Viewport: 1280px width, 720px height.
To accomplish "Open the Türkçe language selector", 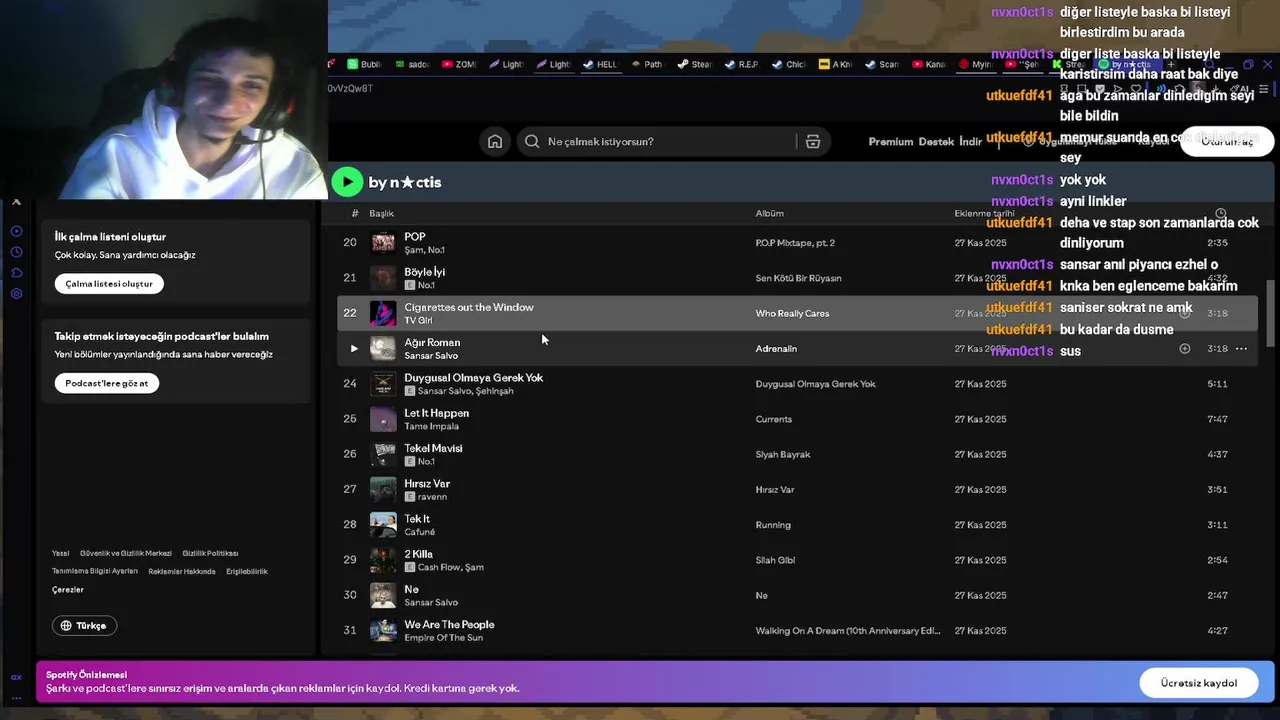I will (x=84, y=626).
